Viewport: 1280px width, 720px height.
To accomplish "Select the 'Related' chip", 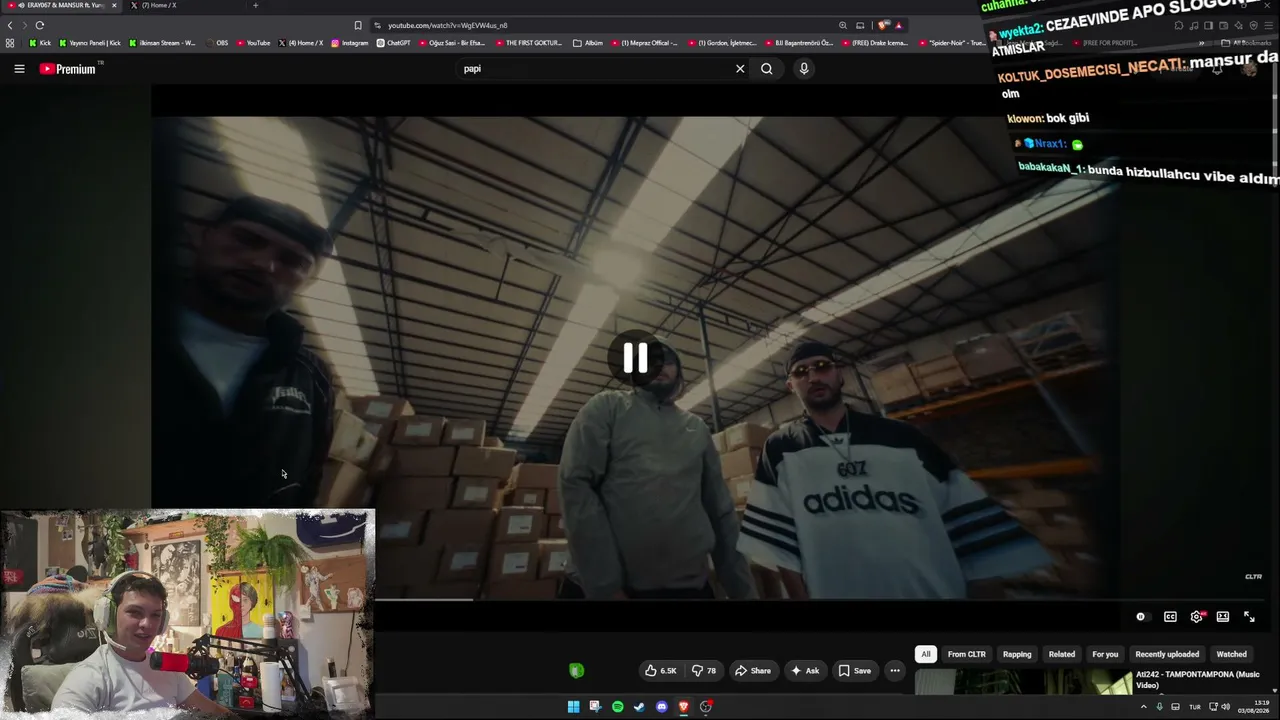I will click(x=1062, y=654).
